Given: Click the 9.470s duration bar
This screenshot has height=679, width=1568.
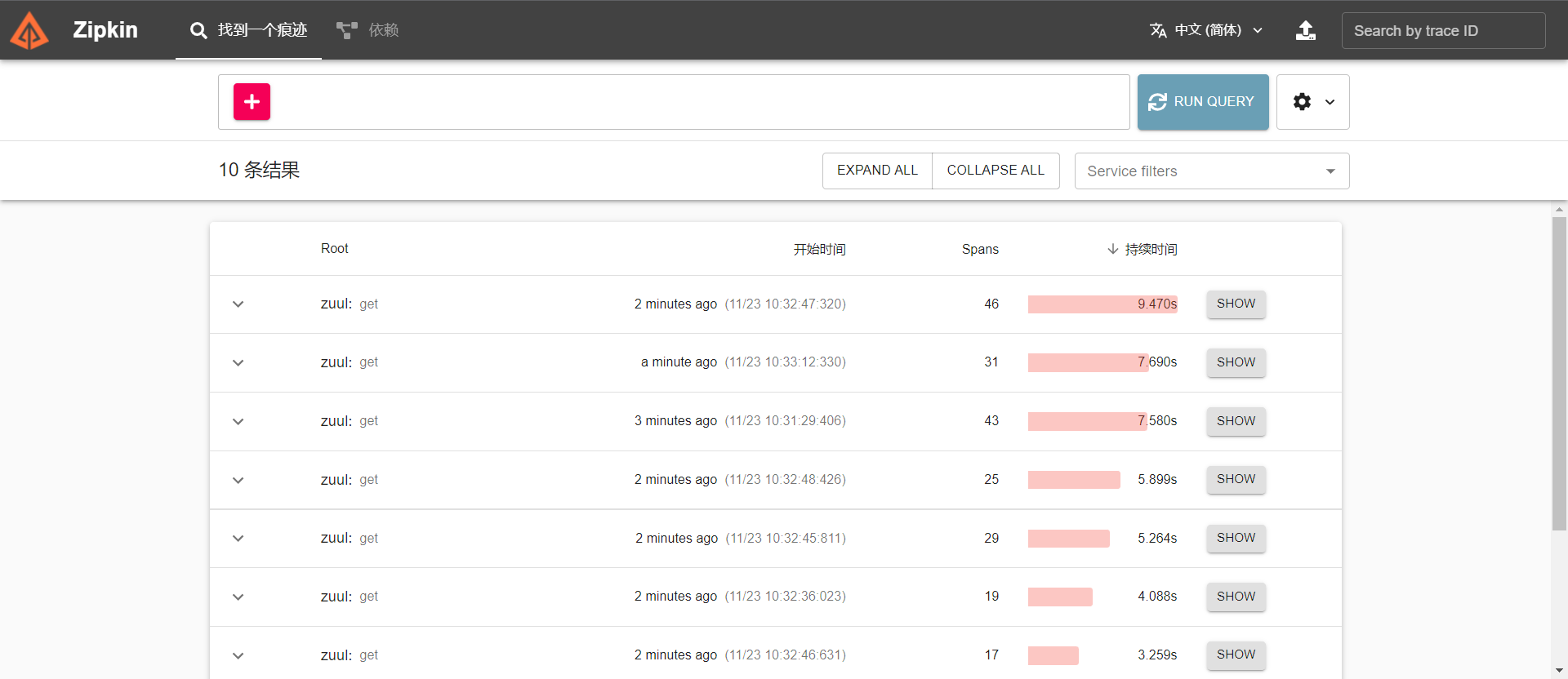Looking at the screenshot, I should tap(1102, 304).
